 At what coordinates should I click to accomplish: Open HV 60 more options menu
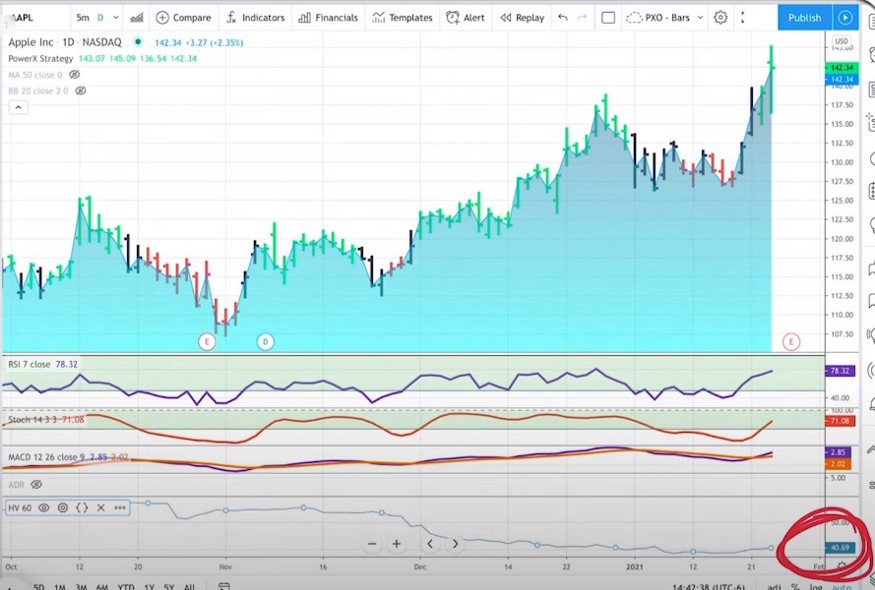(x=120, y=508)
